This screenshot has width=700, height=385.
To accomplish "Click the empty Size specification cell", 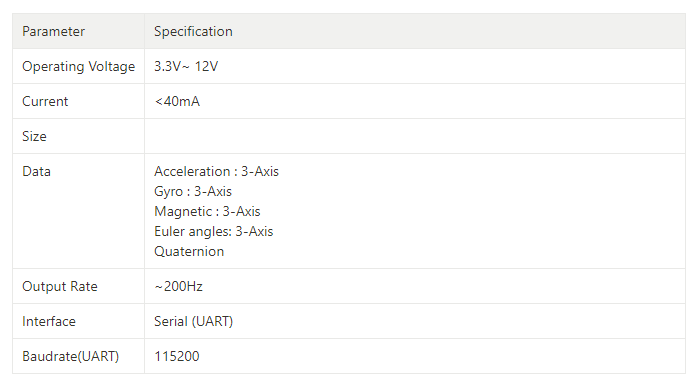I will point(415,136).
